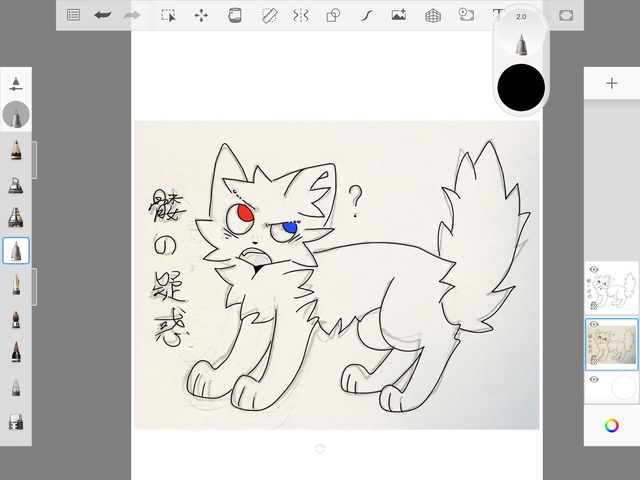
Task: Open the Draw Shapes tool
Action: point(333,15)
